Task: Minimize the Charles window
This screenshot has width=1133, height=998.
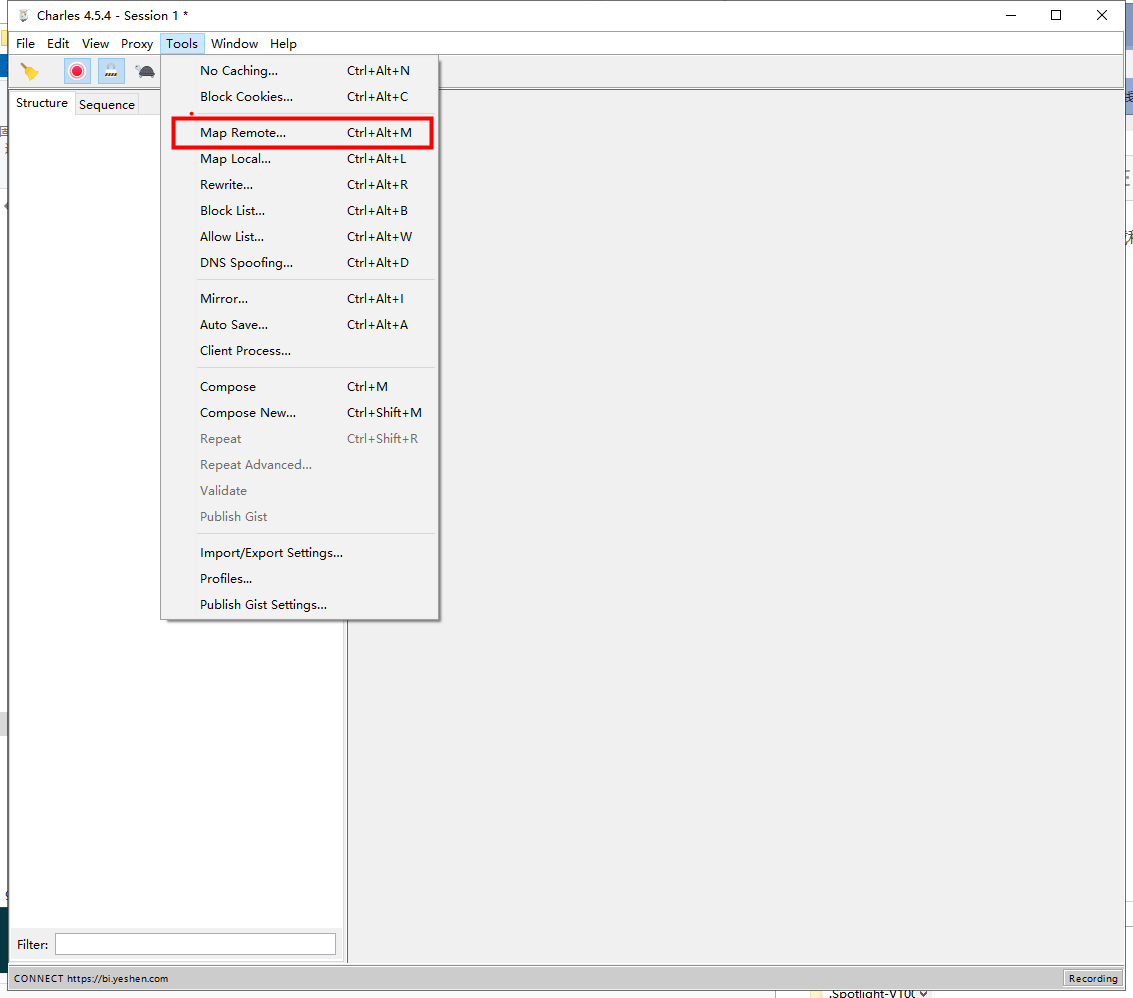Action: [1011, 15]
